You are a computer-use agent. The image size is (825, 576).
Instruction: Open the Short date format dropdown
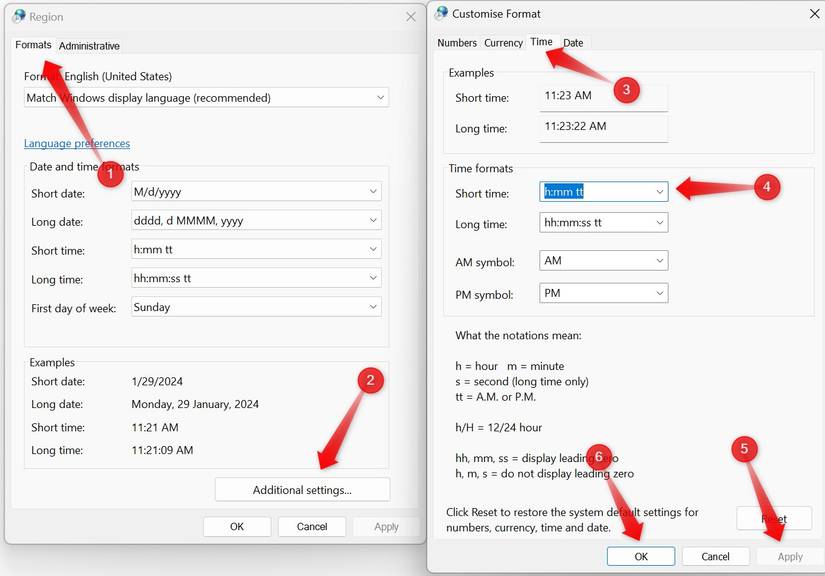click(x=255, y=191)
